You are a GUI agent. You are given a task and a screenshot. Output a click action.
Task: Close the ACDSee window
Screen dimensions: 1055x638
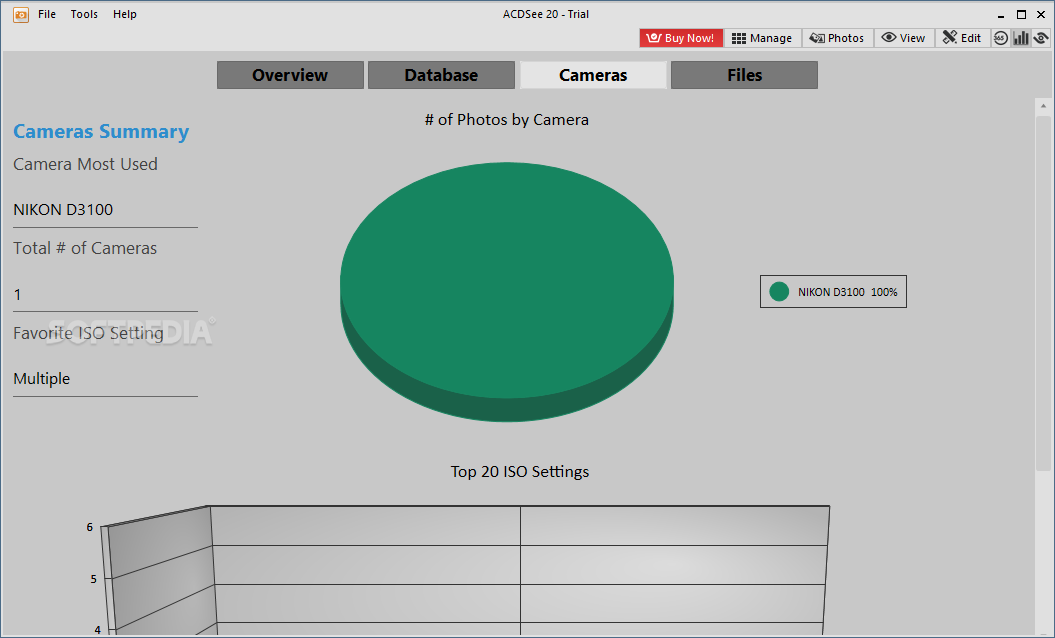coord(1041,14)
